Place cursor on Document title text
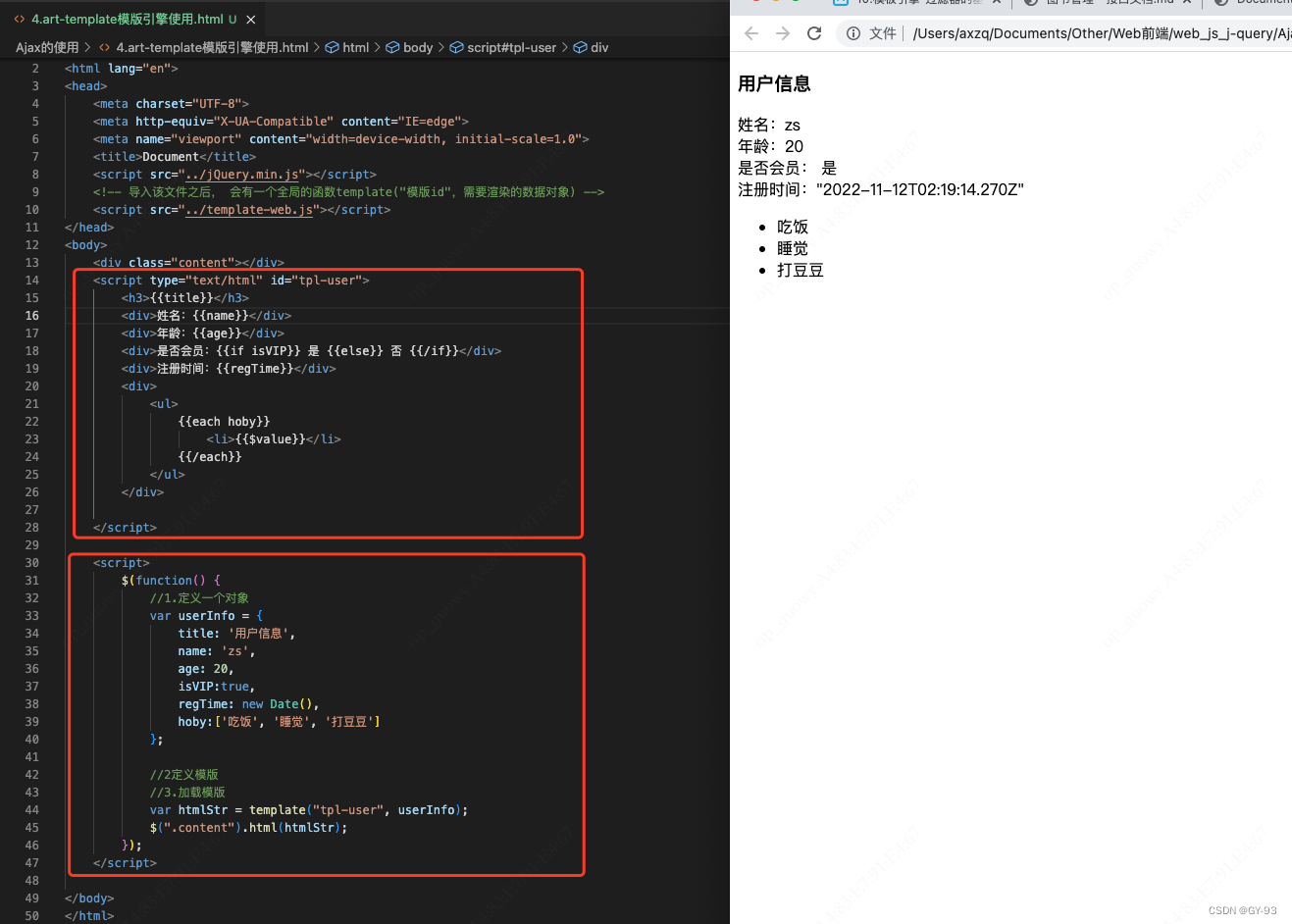The height and width of the screenshot is (924, 1292). tap(171, 157)
